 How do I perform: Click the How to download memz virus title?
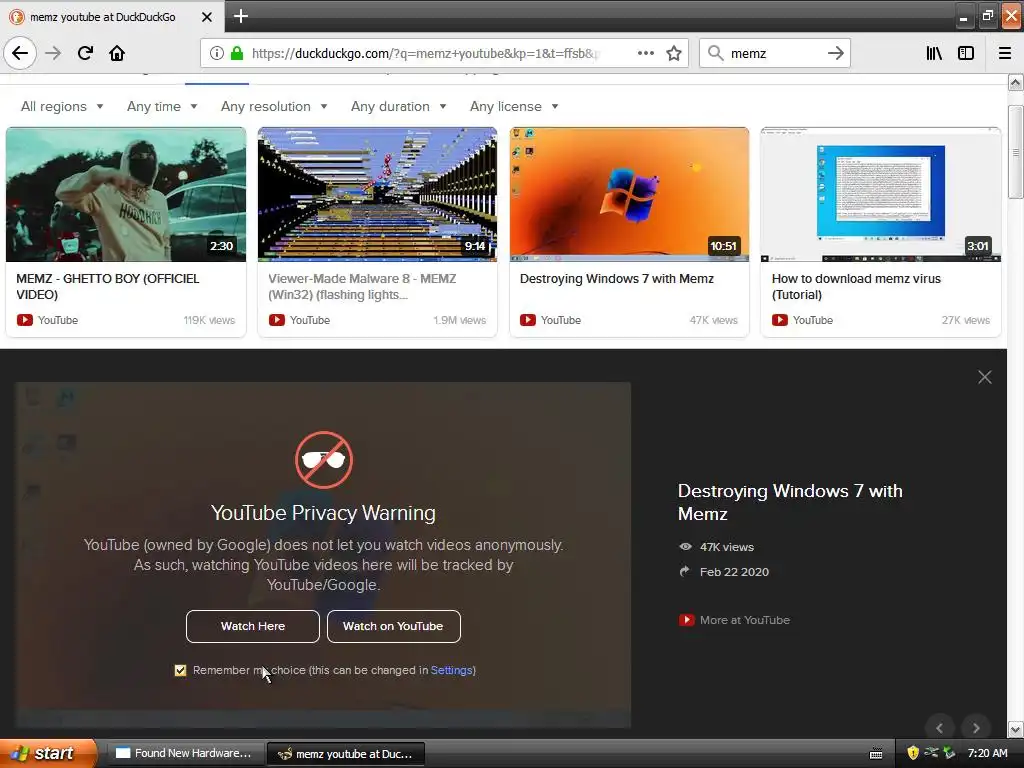click(856, 287)
